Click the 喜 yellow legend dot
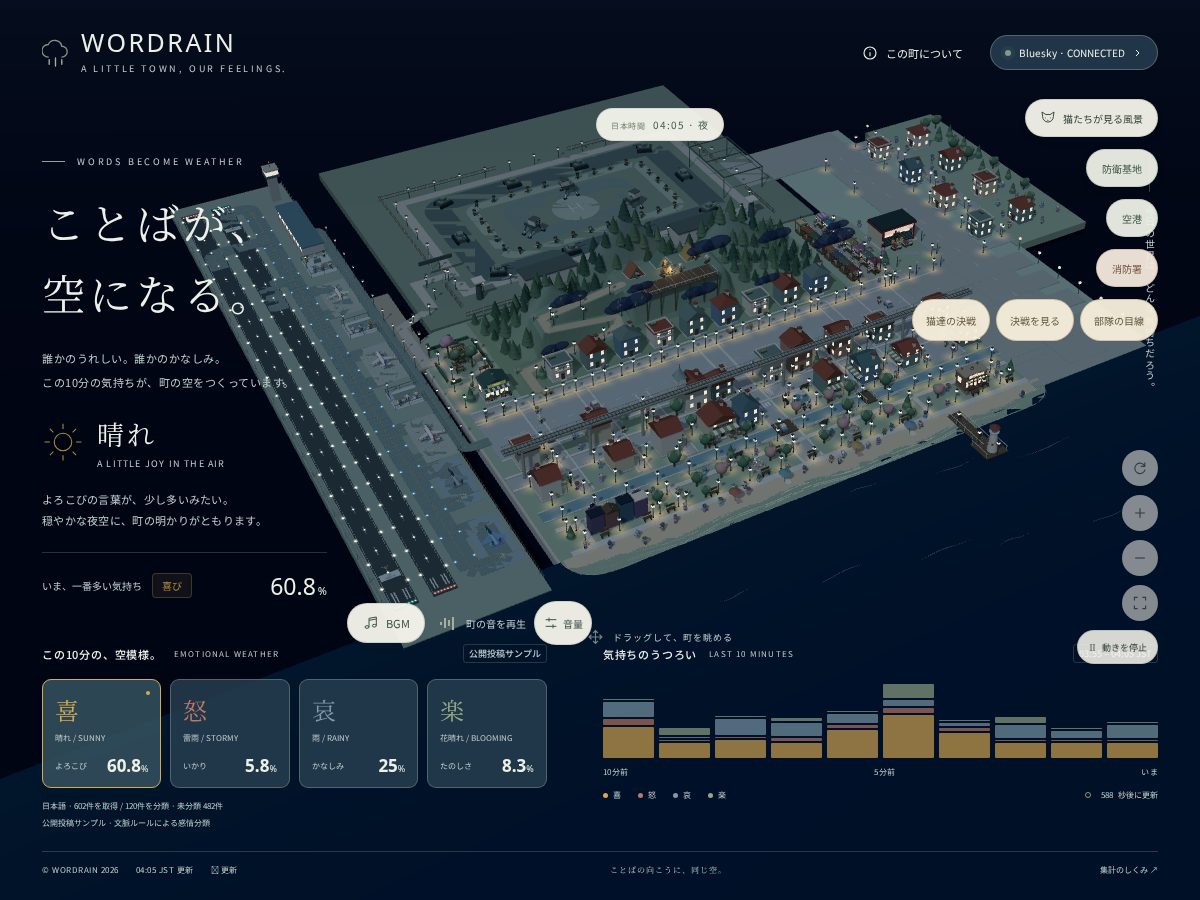Screen dimensions: 1200x900 tap(606, 795)
